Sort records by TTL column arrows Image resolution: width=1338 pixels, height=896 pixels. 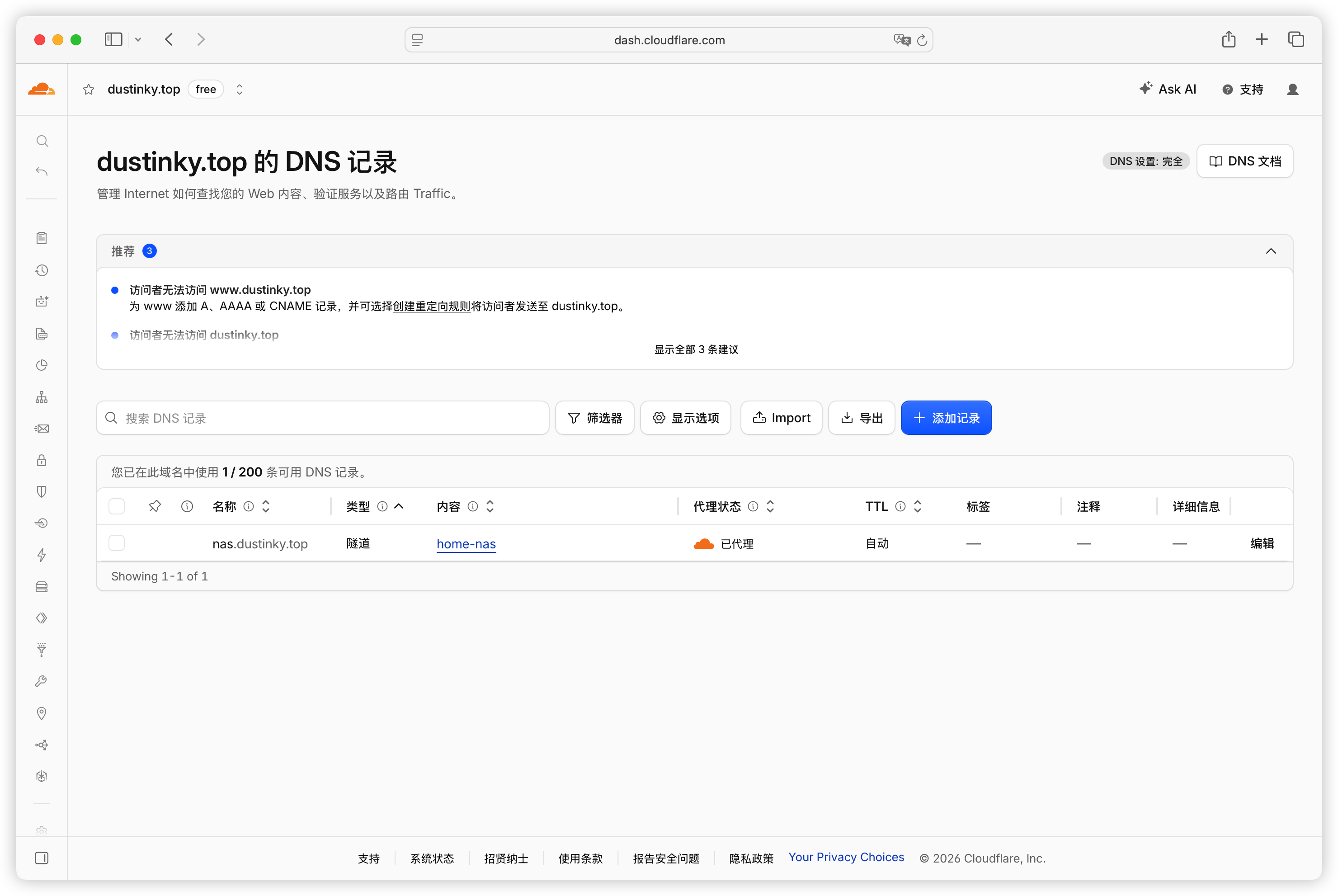(x=918, y=506)
